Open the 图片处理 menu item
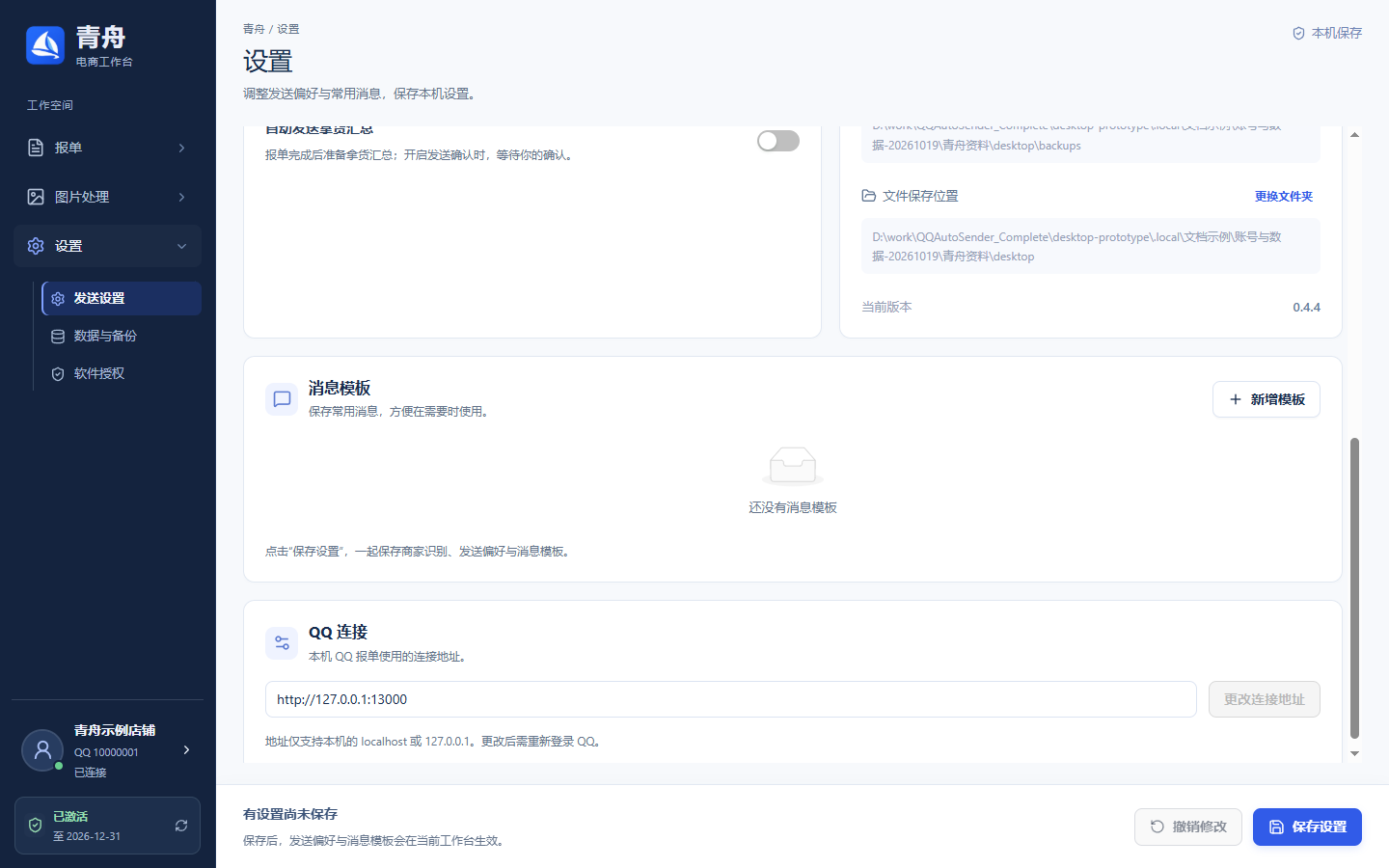Viewport: 1389px width, 868px height. [x=107, y=197]
